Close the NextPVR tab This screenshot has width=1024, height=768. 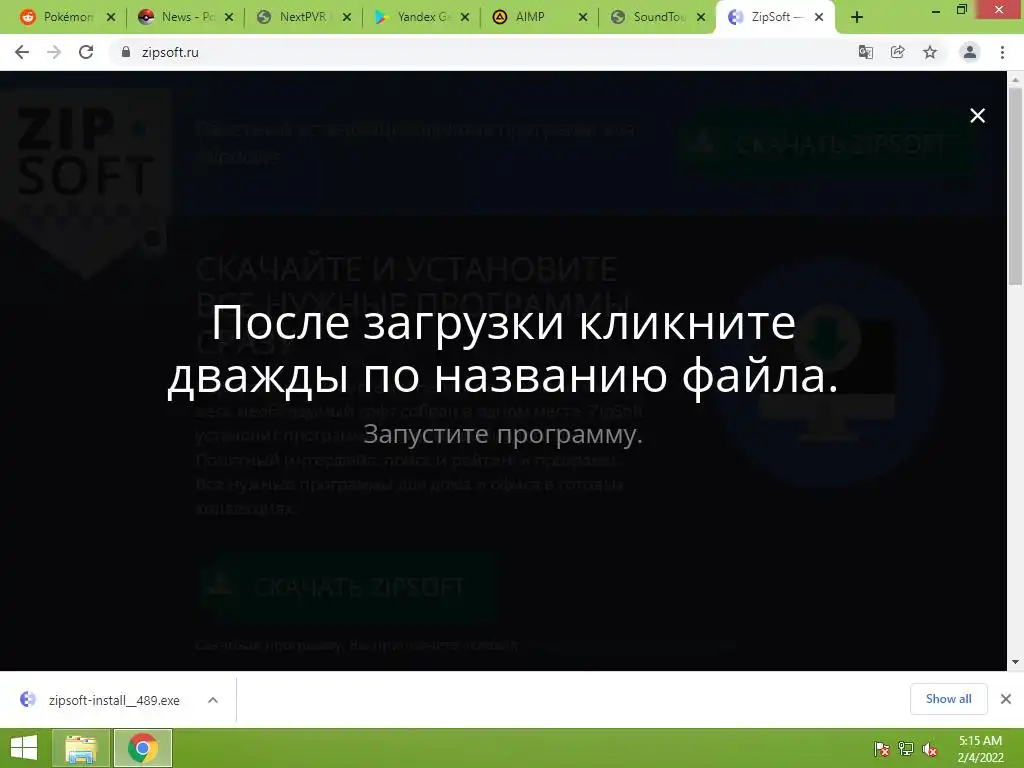pos(347,17)
